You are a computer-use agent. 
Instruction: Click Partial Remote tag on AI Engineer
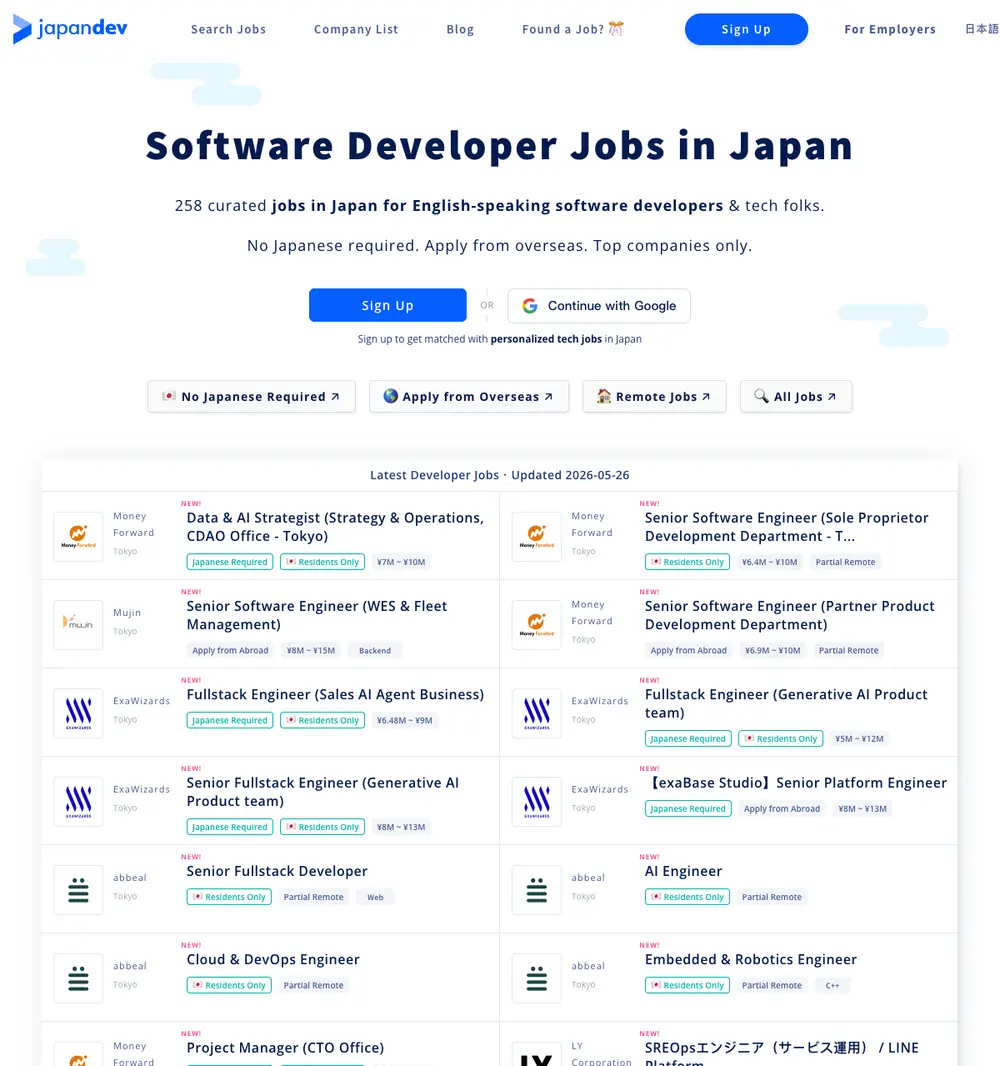(x=772, y=897)
